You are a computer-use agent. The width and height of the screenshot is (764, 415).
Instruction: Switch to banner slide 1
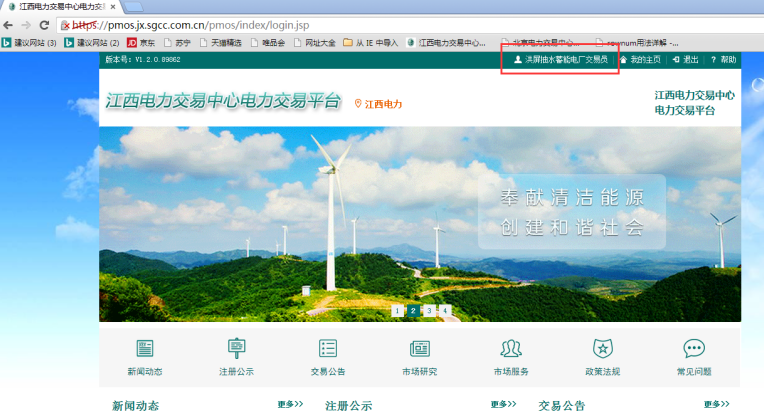(397, 311)
